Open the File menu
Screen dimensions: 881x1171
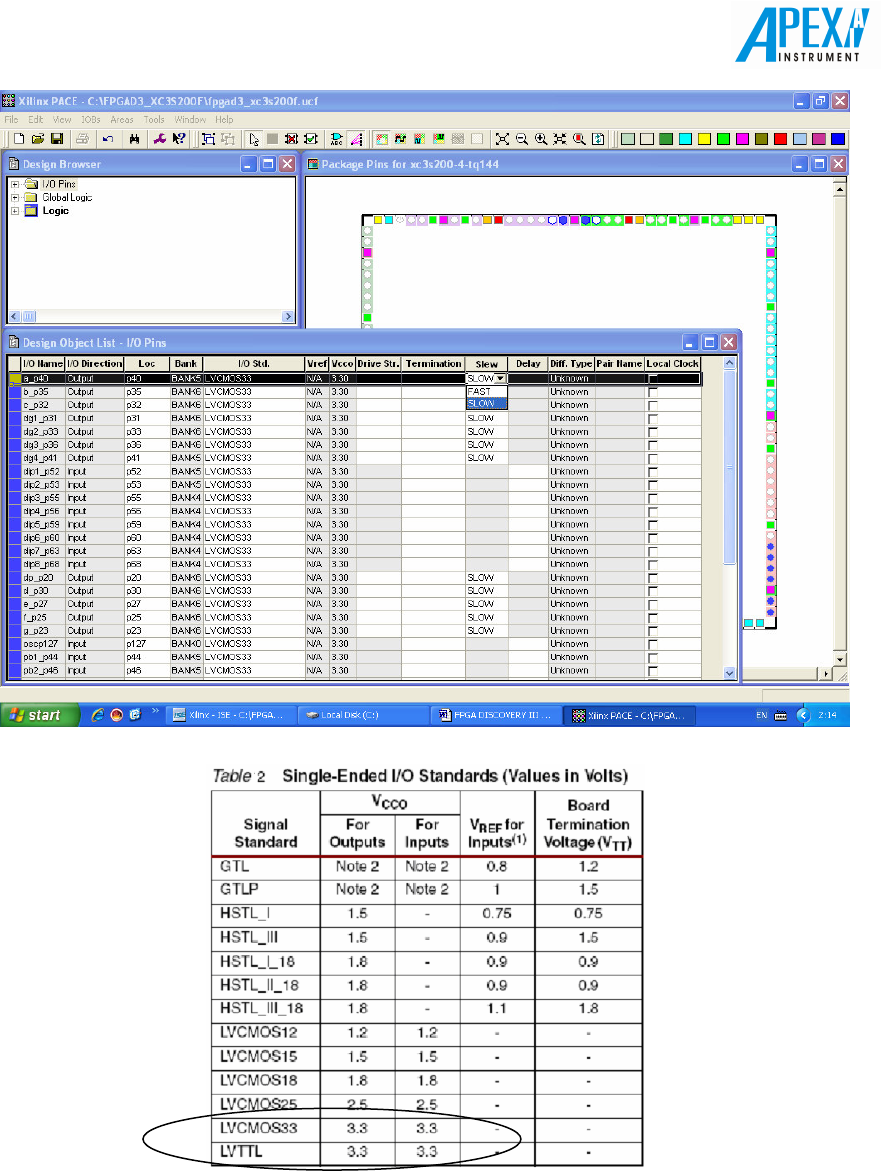(11, 119)
